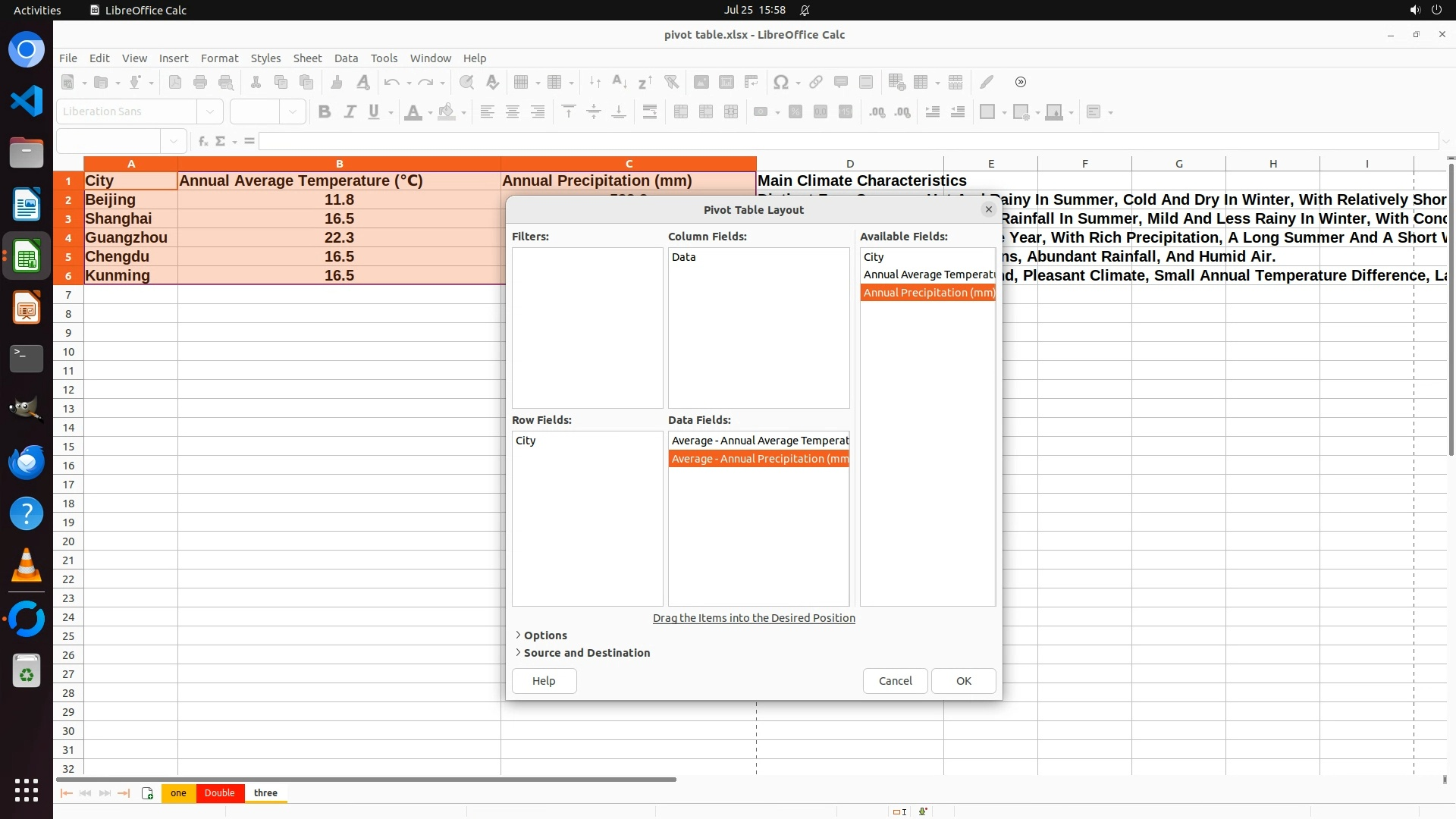Open the Data menu
This screenshot has height=819, width=1456.
346,58
